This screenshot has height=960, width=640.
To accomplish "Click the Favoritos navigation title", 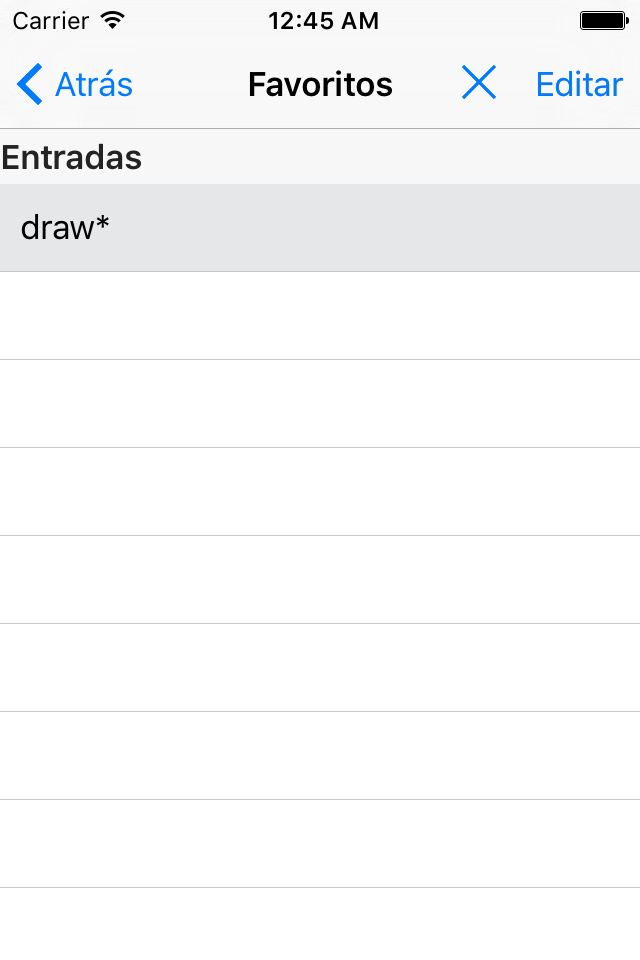I will 320,84.
